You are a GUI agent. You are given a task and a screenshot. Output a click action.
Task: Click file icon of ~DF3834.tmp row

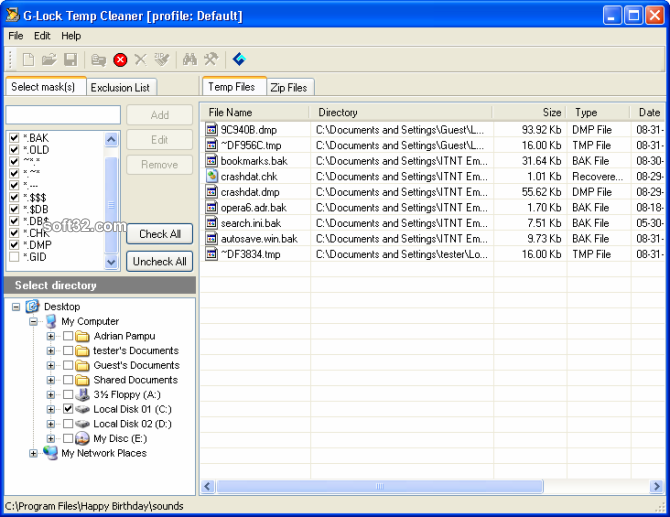(x=212, y=254)
